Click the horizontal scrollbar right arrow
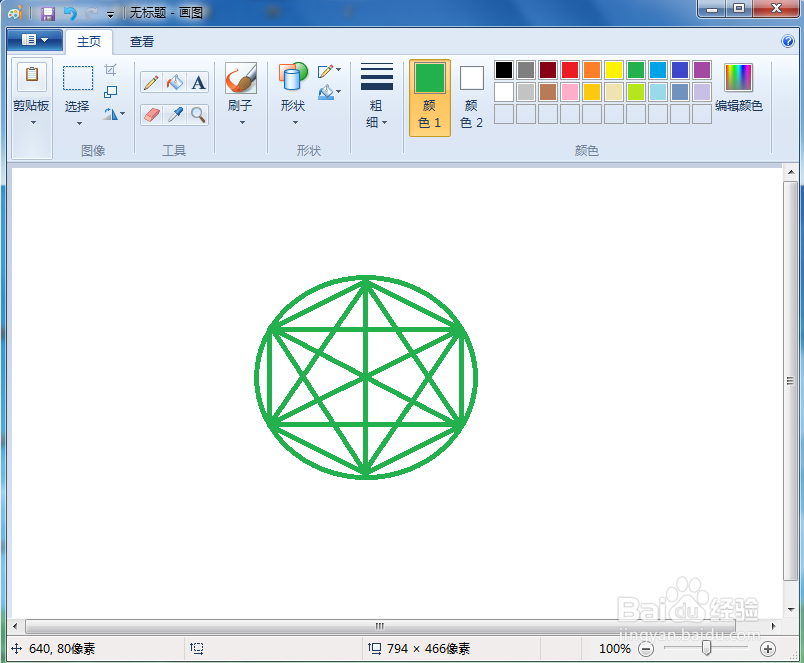This screenshot has height=663, width=804. [x=773, y=626]
